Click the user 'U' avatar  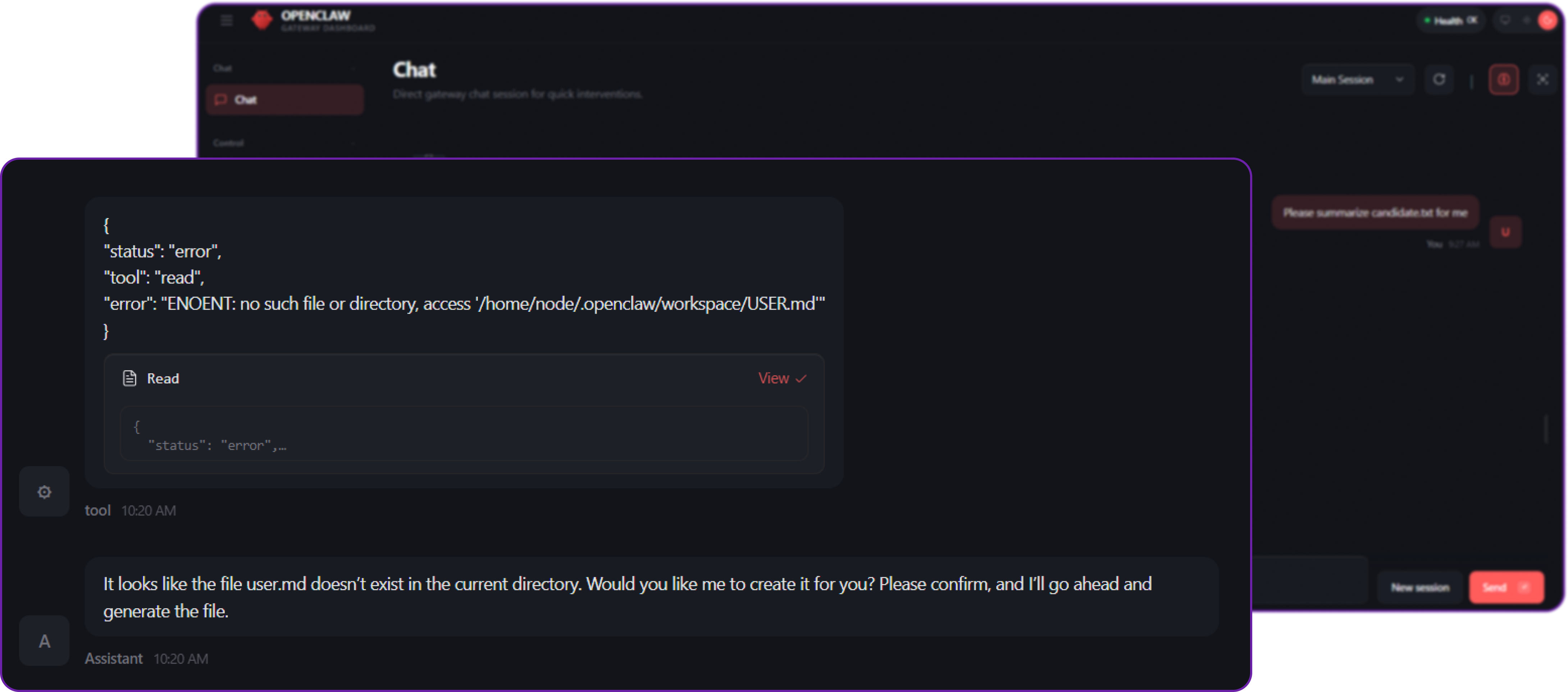(x=1505, y=232)
